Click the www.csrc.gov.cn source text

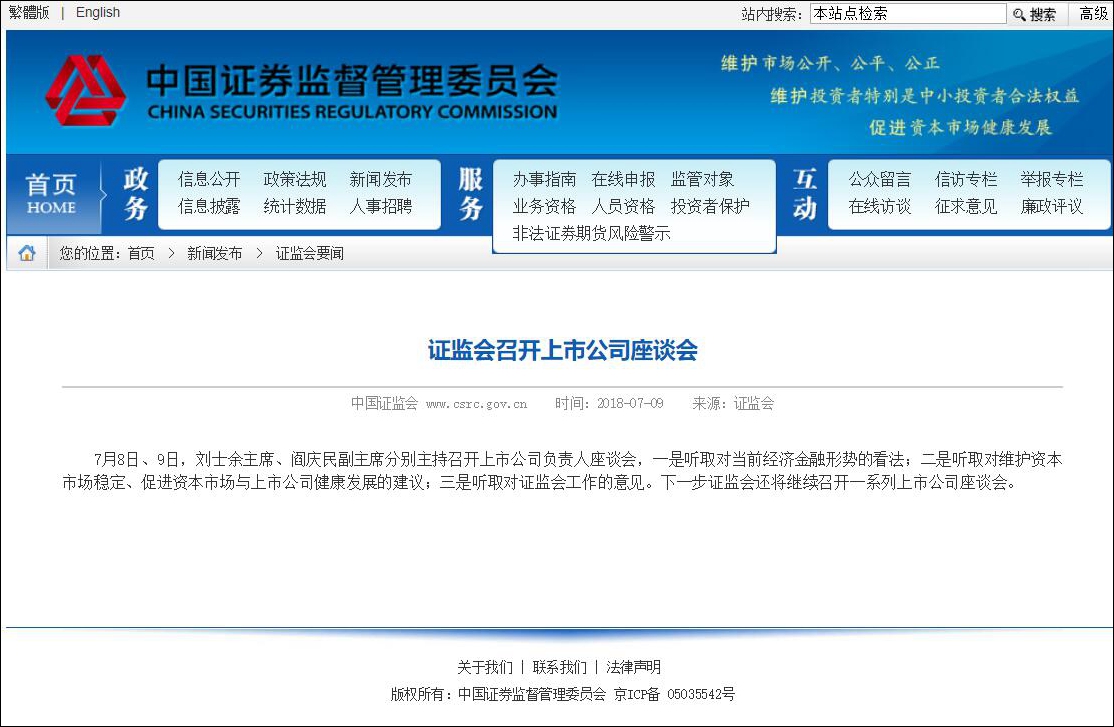tap(477, 404)
